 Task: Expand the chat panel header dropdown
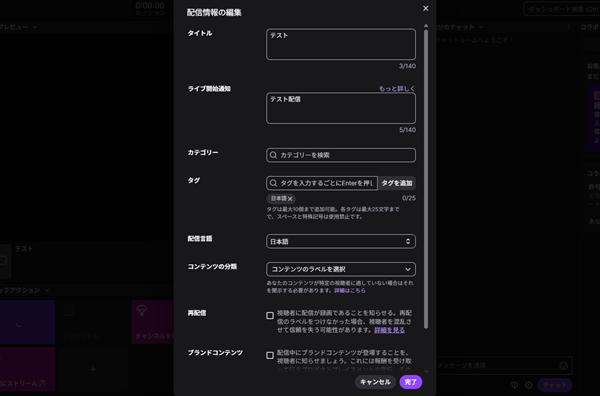[481, 27]
